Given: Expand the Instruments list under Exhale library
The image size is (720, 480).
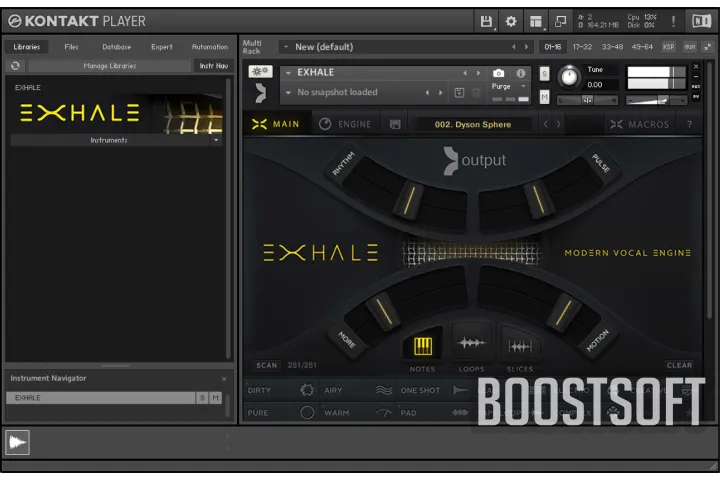Looking at the screenshot, I should click(x=109, y=141).
